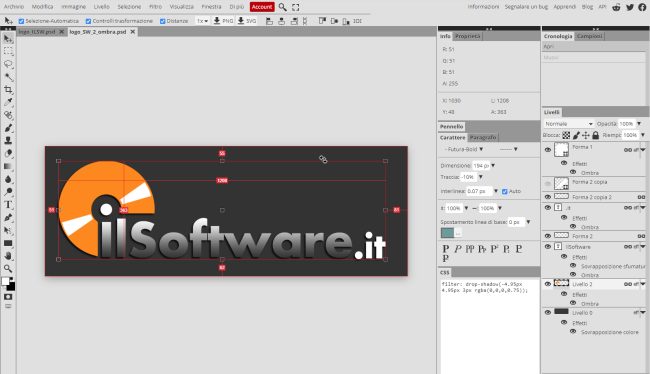Switch to the Campioni tab
Viewport: 650px width, 374px height.
[589, 36]
